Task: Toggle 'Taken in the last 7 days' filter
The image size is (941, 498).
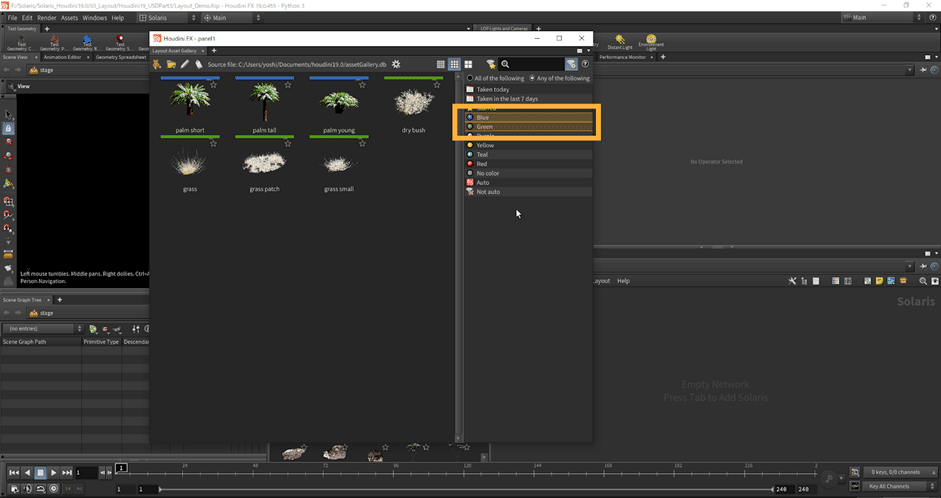Action: tap(528, 98)
